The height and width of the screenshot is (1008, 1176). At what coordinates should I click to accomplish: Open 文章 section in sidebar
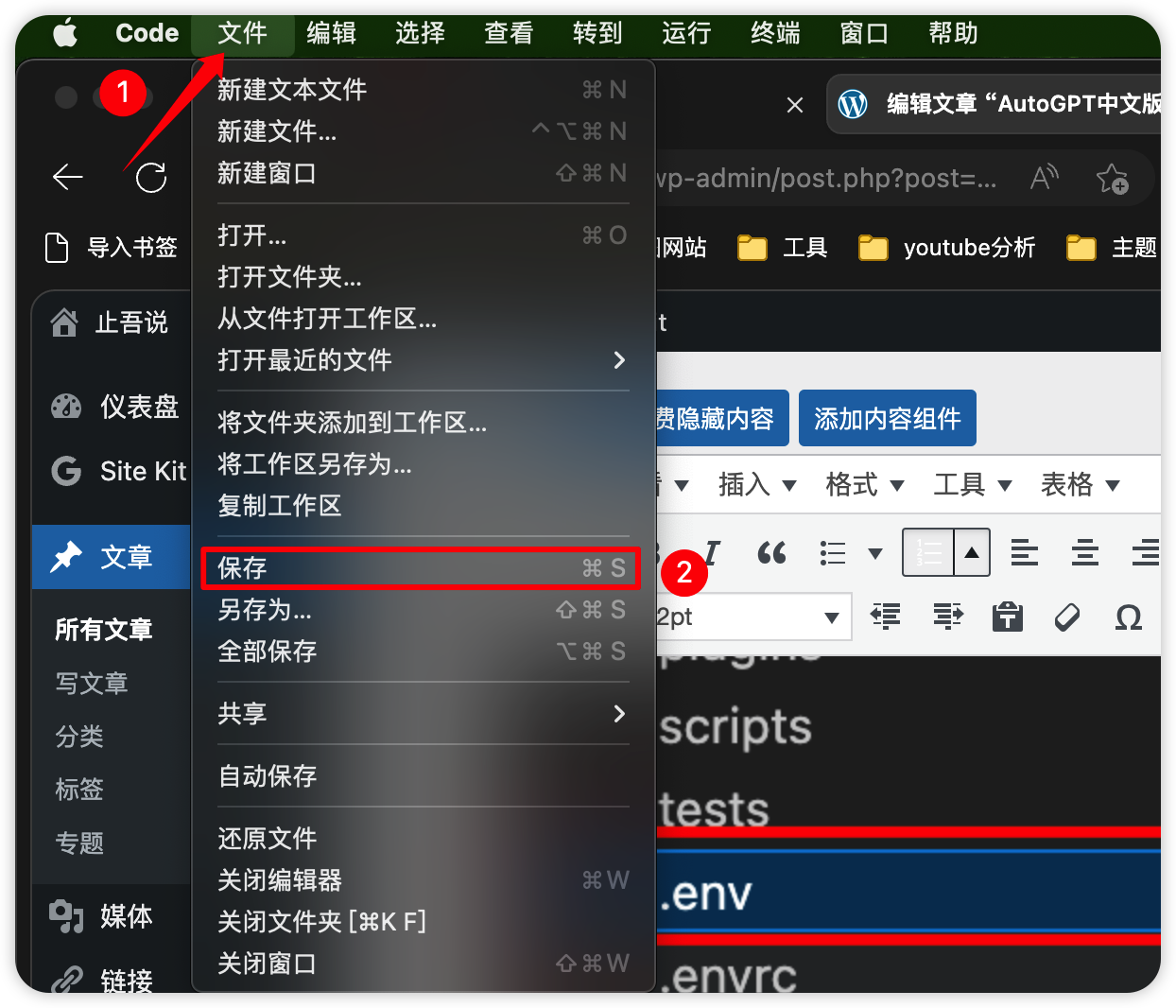112,557
